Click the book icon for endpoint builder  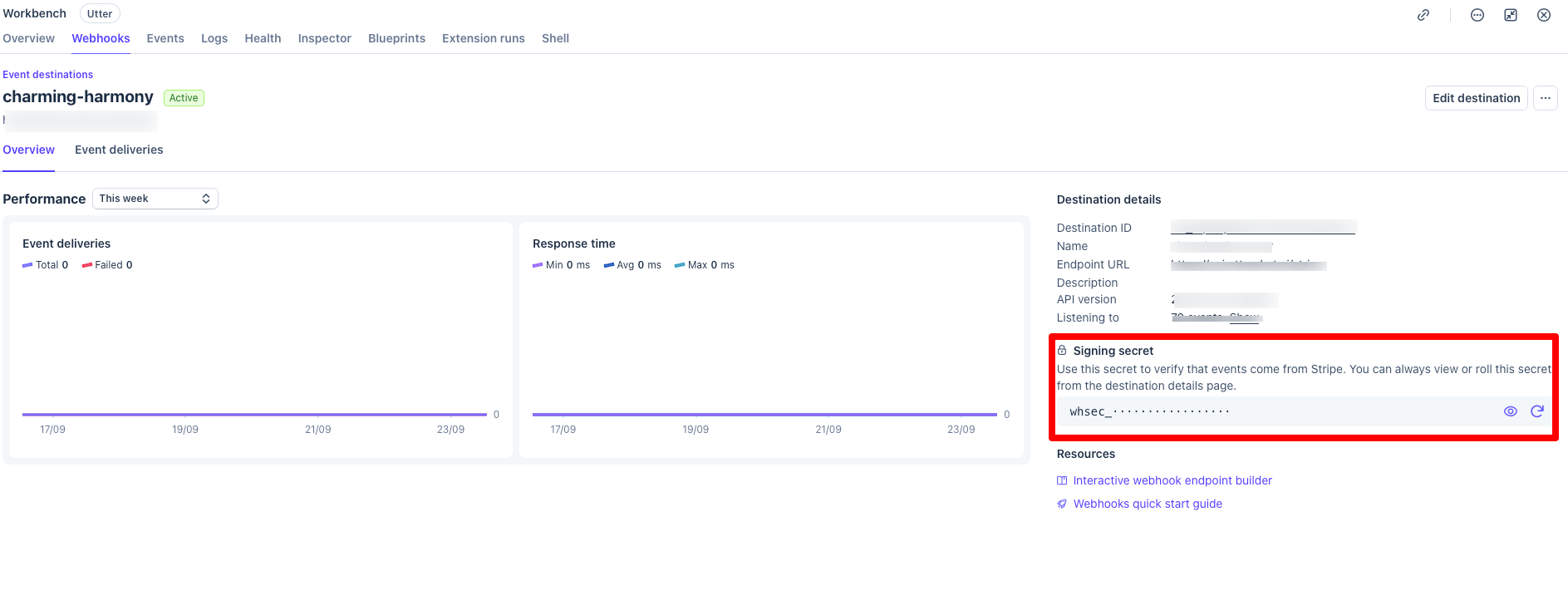click(1062, 480)
